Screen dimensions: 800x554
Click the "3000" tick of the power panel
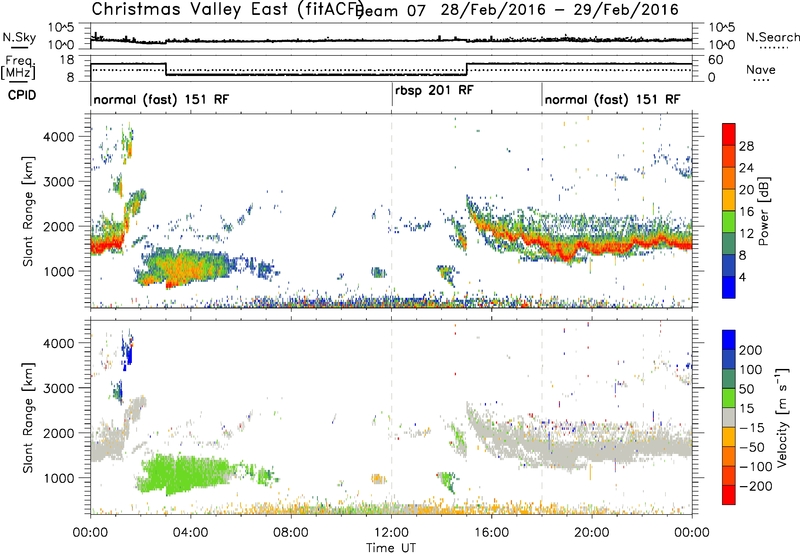58,182
